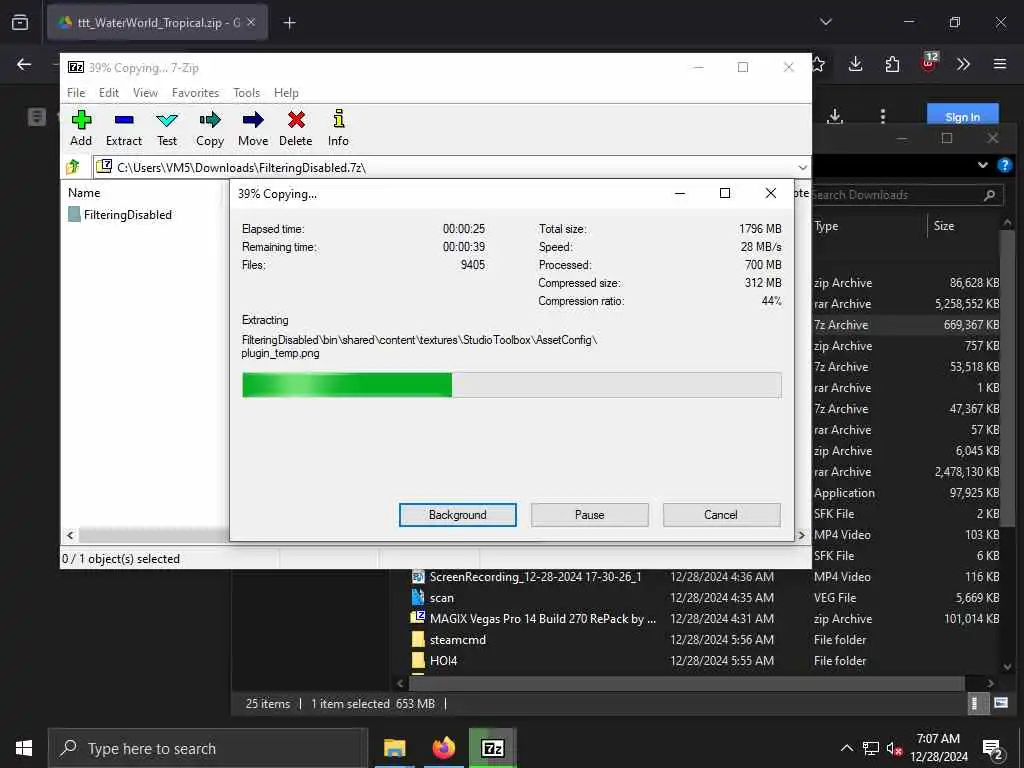Open the Edit menu in 7-Zip
Image resolution: width=1024 pixels, height=768 pixels.
coord(108,93)
